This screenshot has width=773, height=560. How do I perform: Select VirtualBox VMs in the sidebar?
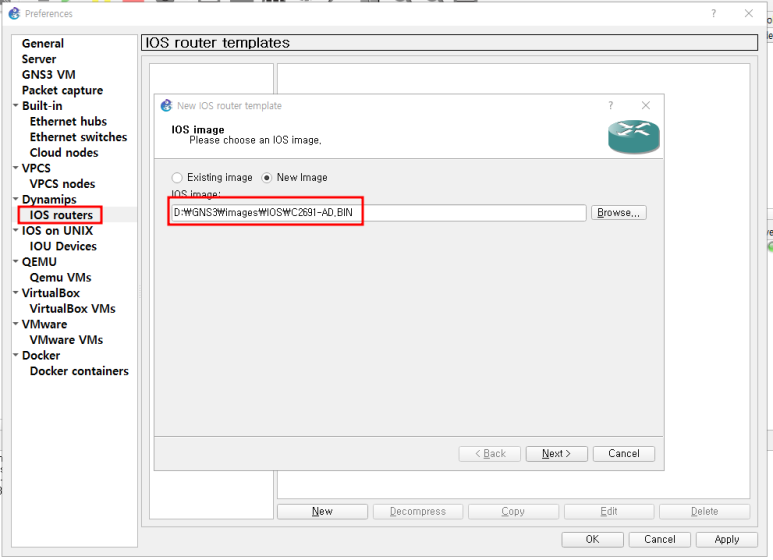pyautogui.click(x=72, y=309)
